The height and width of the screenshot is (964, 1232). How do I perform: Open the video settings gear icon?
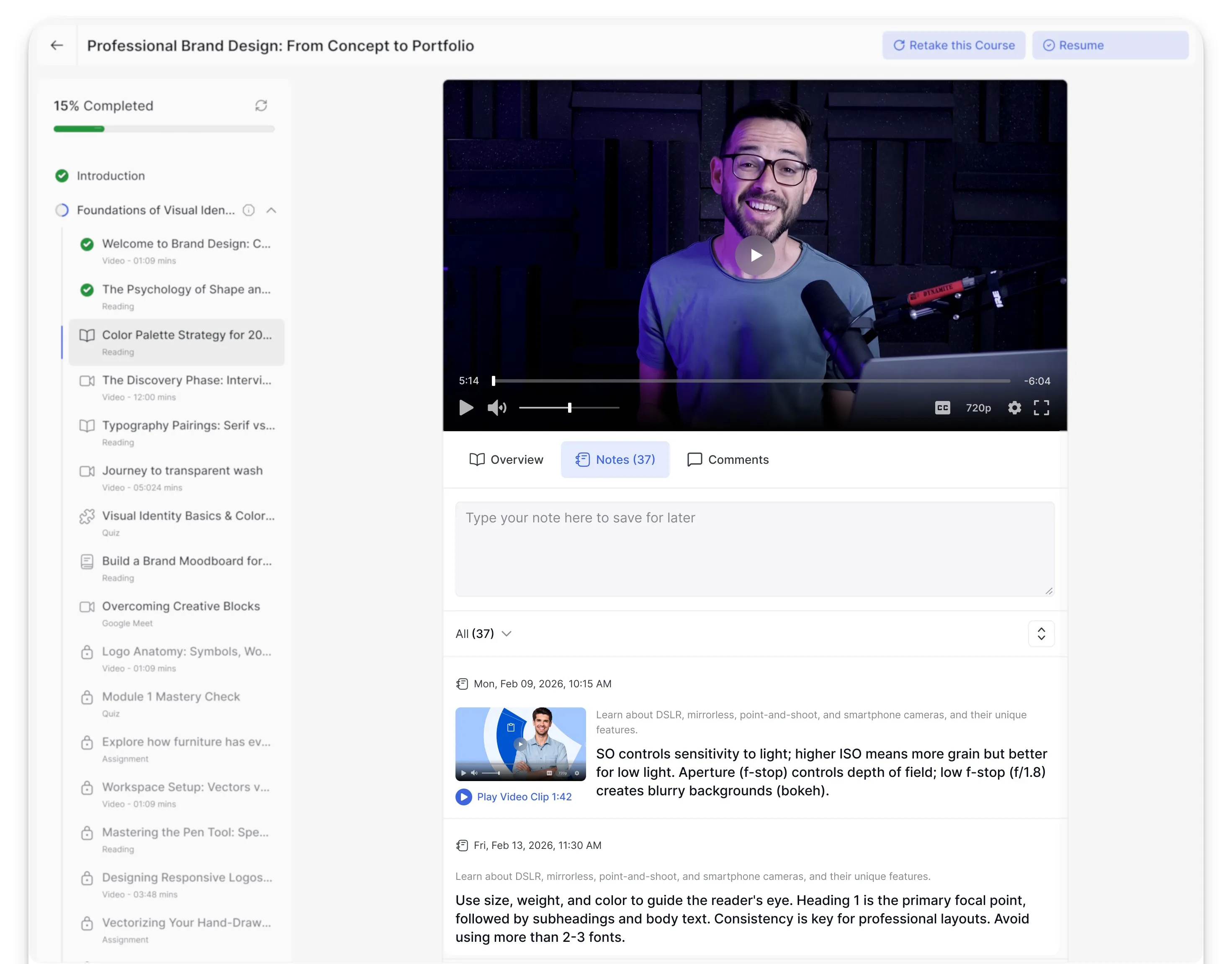pos(1014,408)
